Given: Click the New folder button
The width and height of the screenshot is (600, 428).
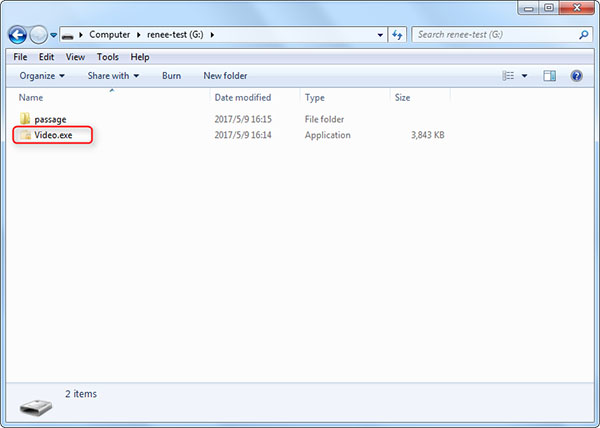Looking at the screenshot, I should click(225, 76).
